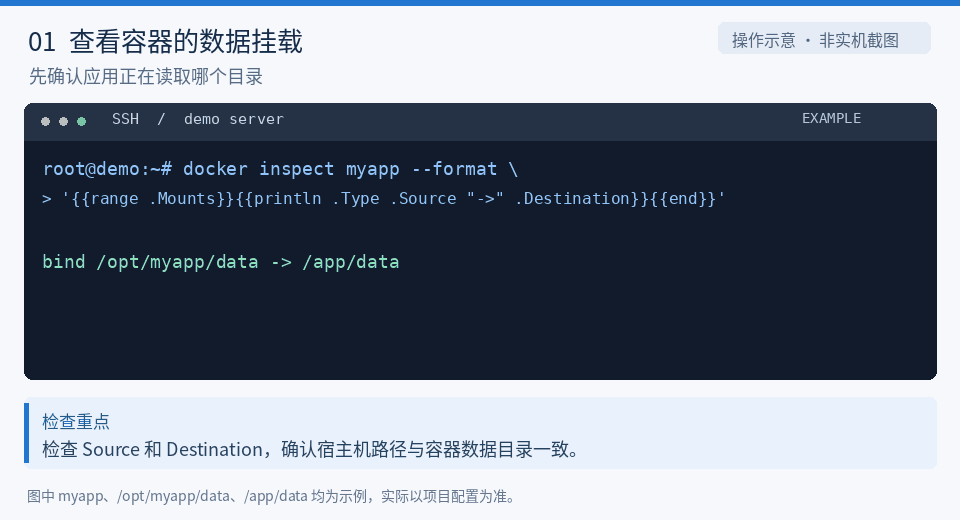Click the docker inspect myapp --format command line
Screen dimensions: 960x520
pos(280,169)
